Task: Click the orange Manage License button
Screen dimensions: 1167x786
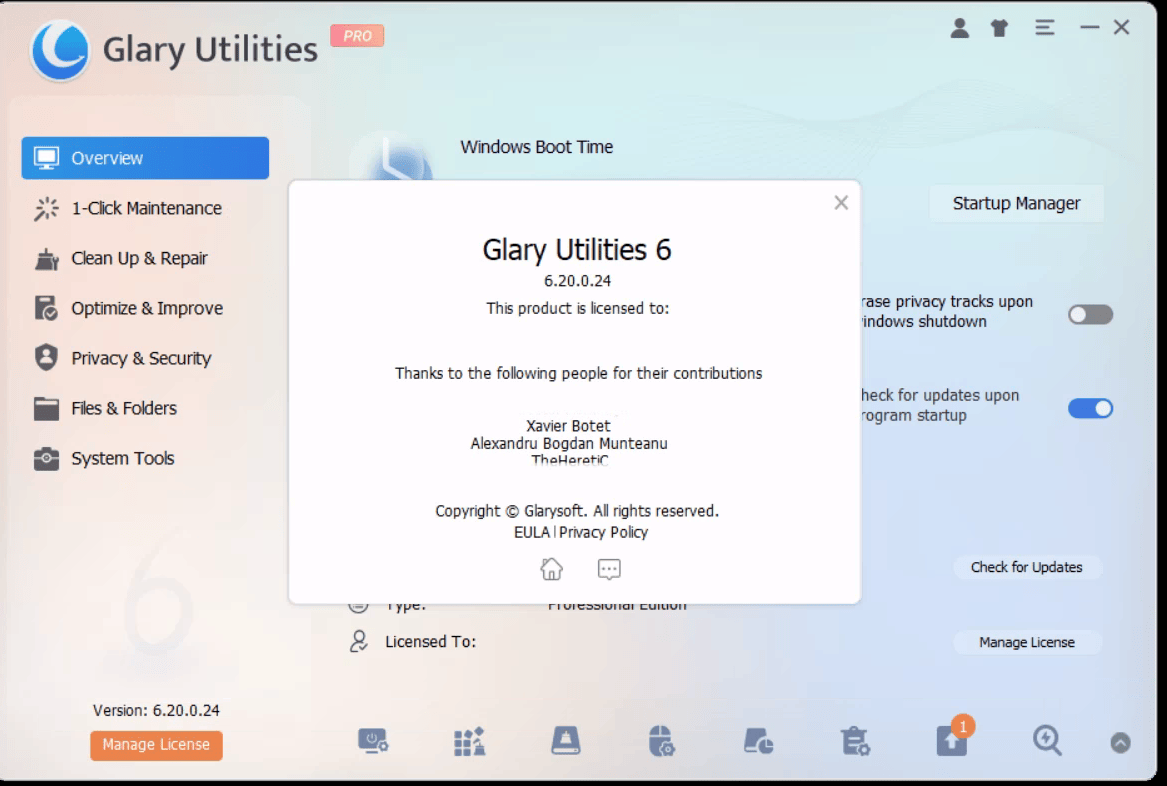Action: tap(156, 745)
